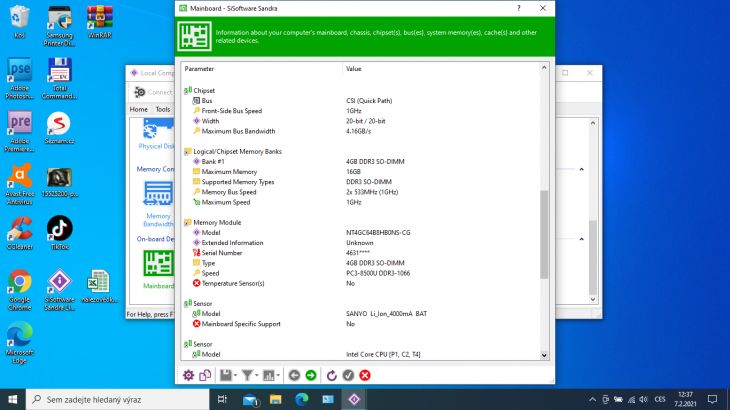
Task: Click the taskbar search box
Action: coord(118,399)
